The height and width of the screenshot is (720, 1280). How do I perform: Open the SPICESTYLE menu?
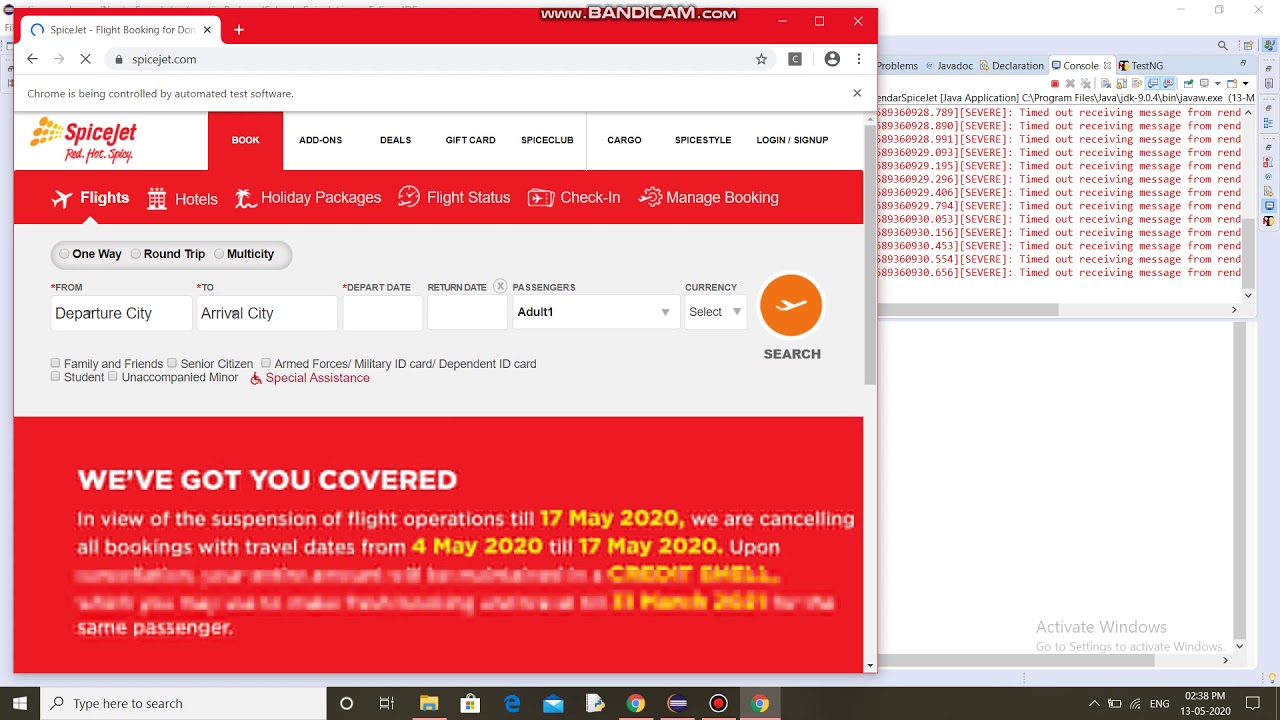coord(703,140)
